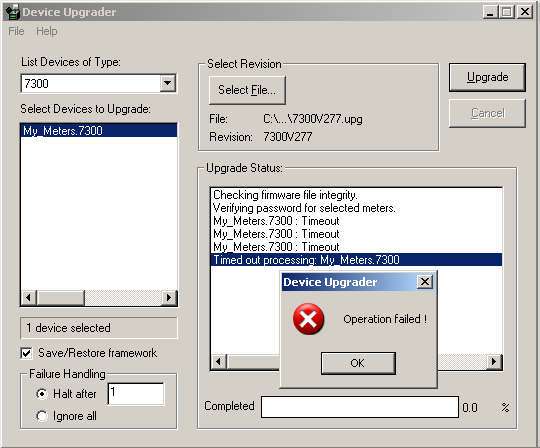
Task: Click the Device Upgrader title bar app icon
Action: (x=13, y=12)
